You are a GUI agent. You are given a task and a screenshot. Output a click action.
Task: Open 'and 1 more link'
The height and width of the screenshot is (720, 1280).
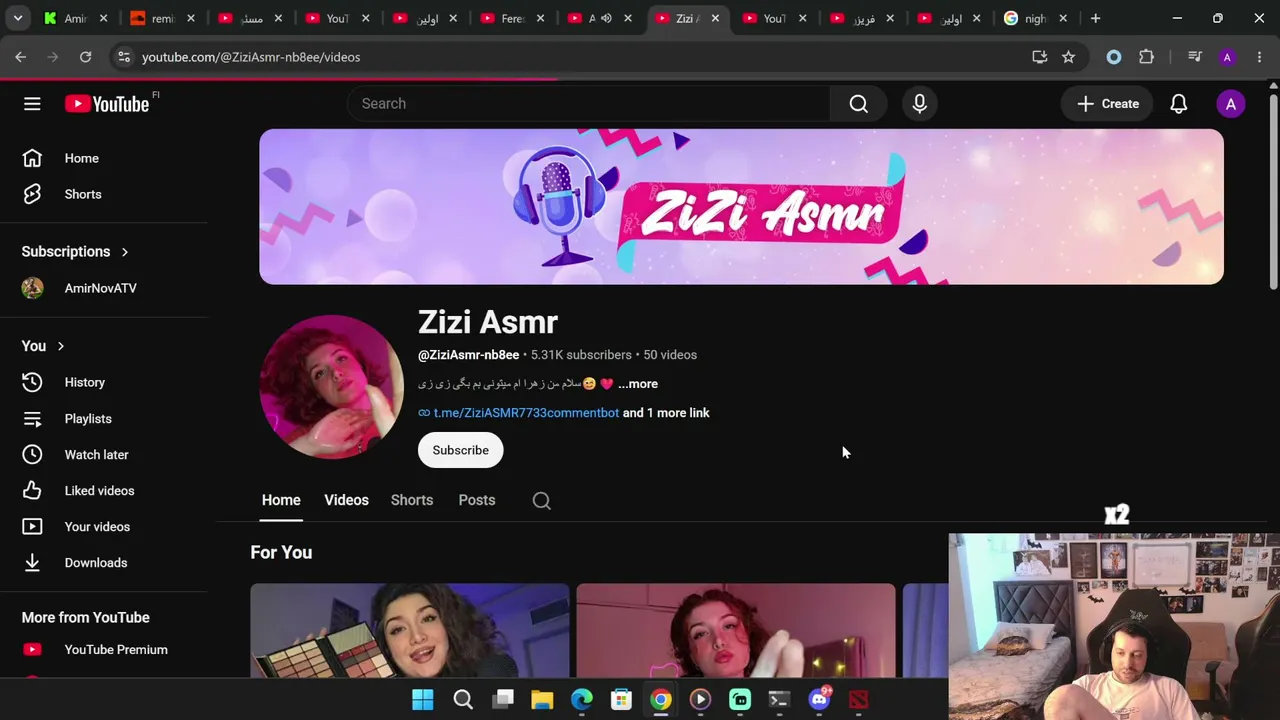pyautogui.click(x=666, y=413)
